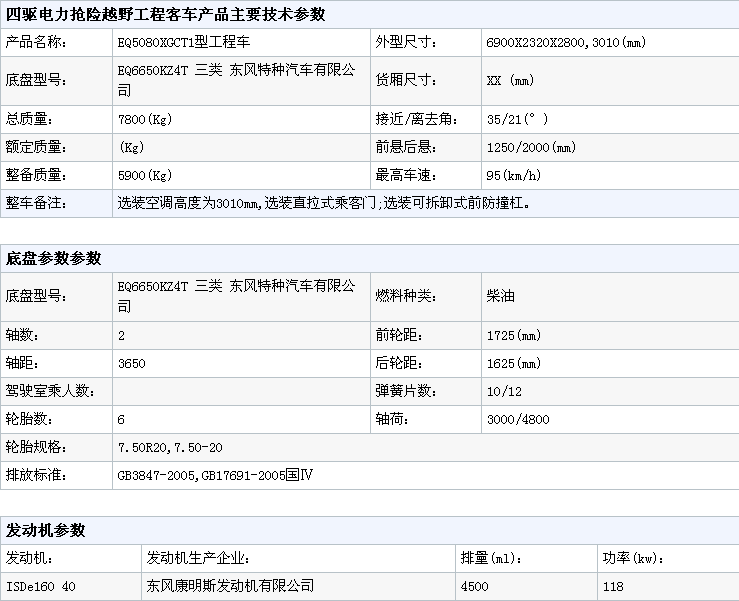
Task: Click the engine model ISDe160 40
Action: pos(41,586)
